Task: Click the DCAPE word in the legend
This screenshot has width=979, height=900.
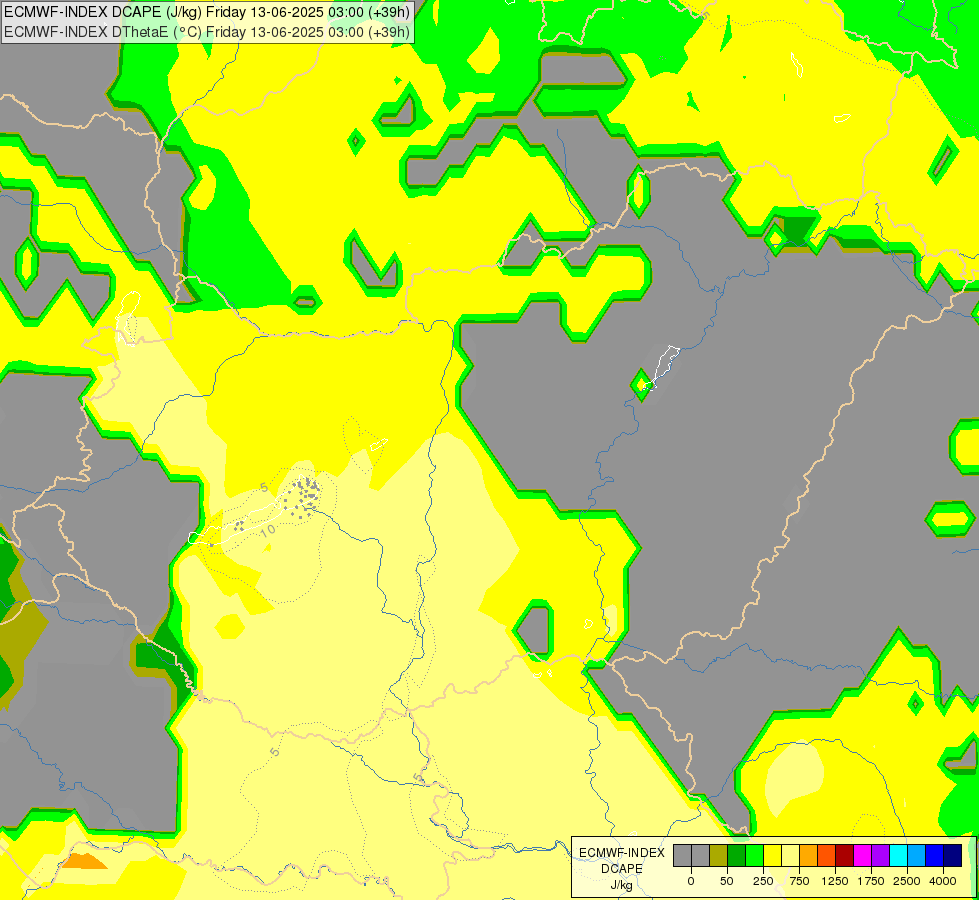Action: [622, 869]
